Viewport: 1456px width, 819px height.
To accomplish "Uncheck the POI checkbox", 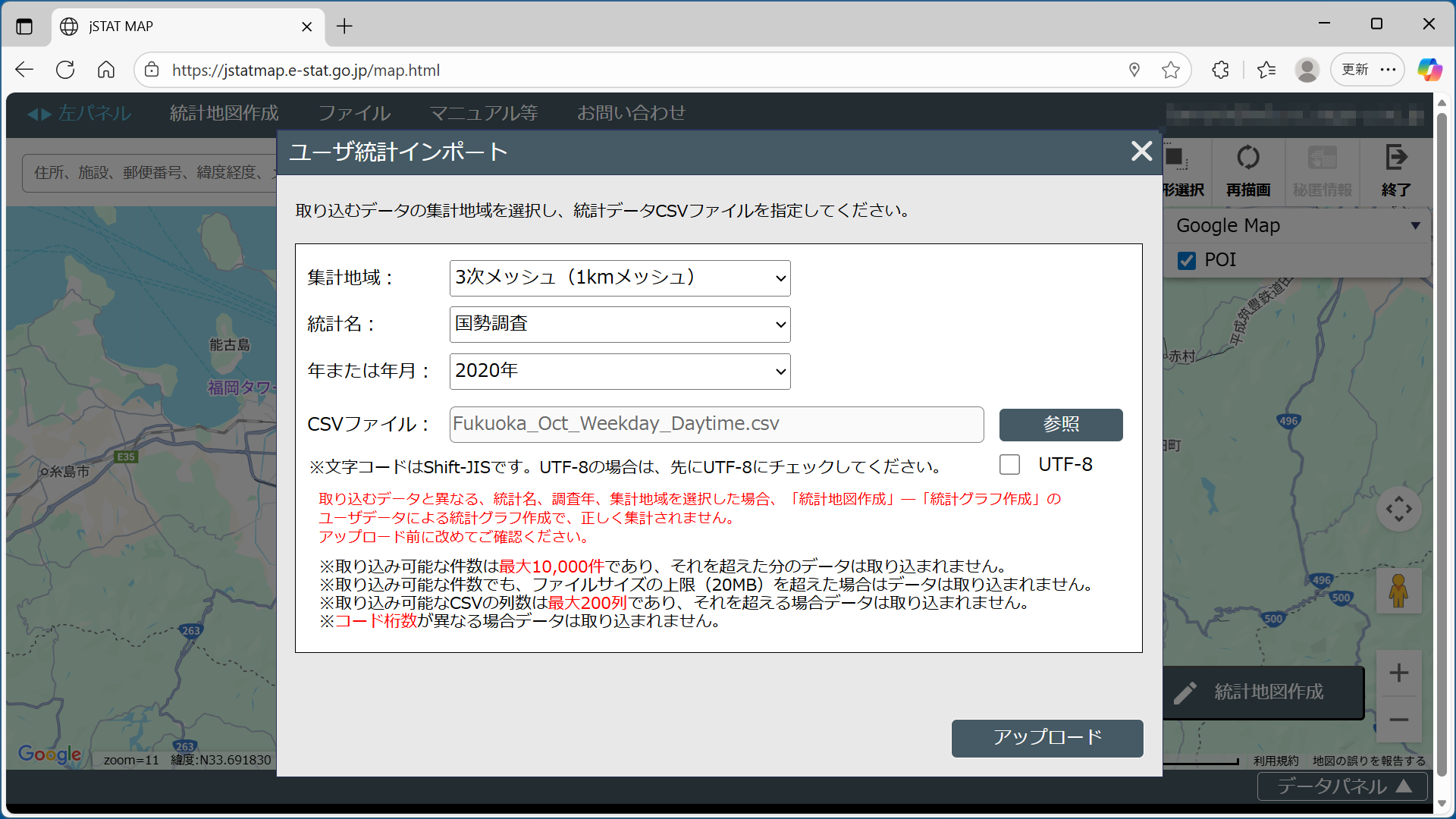I will (1187, 260).
